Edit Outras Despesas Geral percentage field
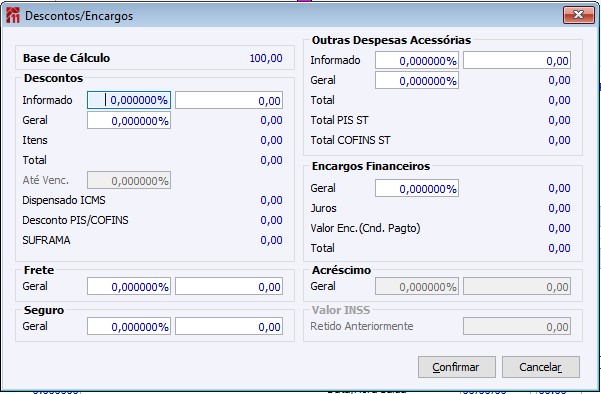Image resolution: width=601 pixels, height=394 pixels. pos(417,80)
